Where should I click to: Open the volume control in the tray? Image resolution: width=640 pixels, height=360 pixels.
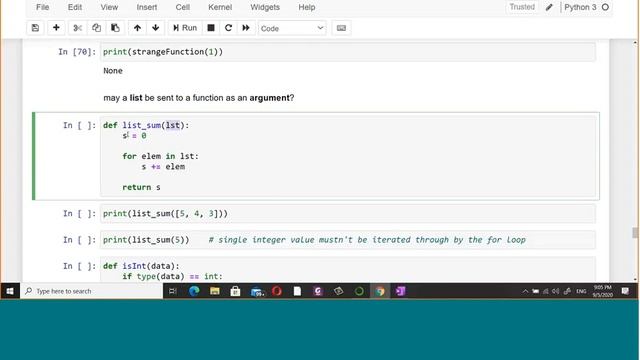click(x=556, y=291)
